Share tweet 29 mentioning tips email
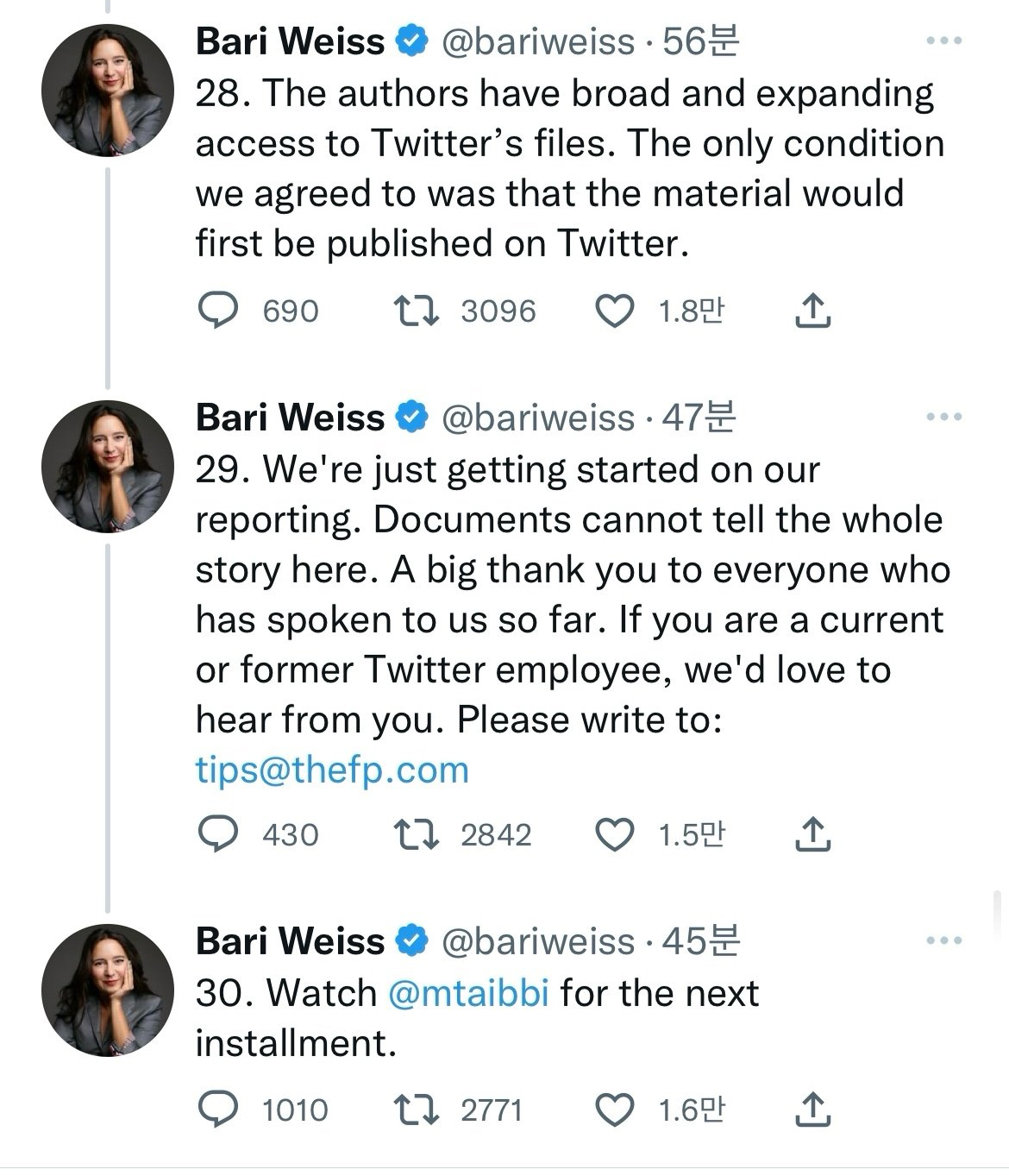 click(x=812, y=834)
